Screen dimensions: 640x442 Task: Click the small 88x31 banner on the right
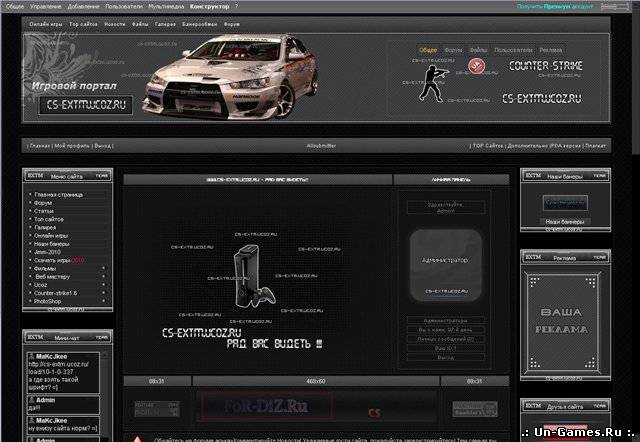[x=474, y=407]
